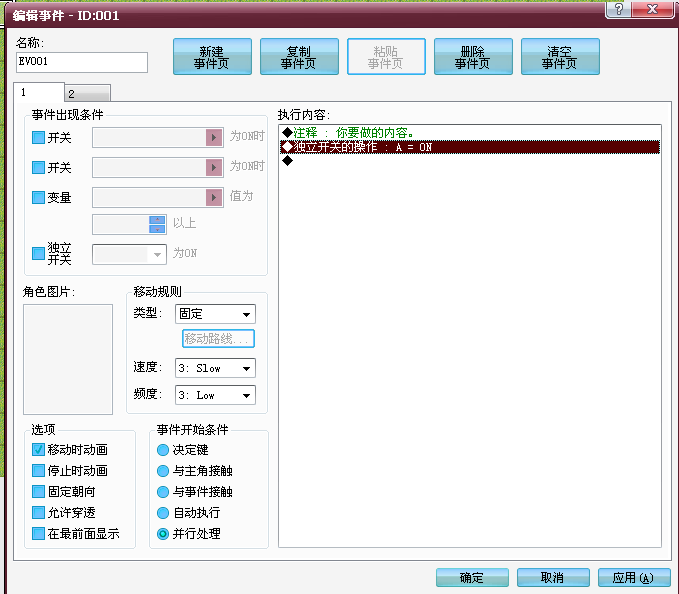
Task: Open first 开关 selection arrow button
Action: (213, 138)
